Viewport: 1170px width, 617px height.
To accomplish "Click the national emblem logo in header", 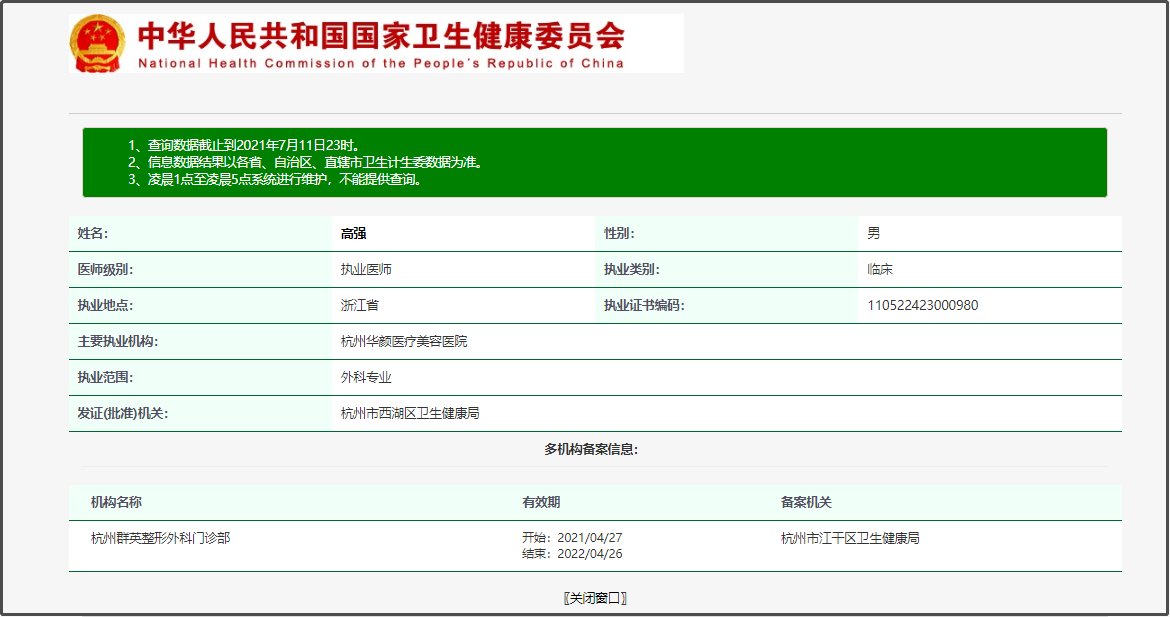I will pos(97,44).
